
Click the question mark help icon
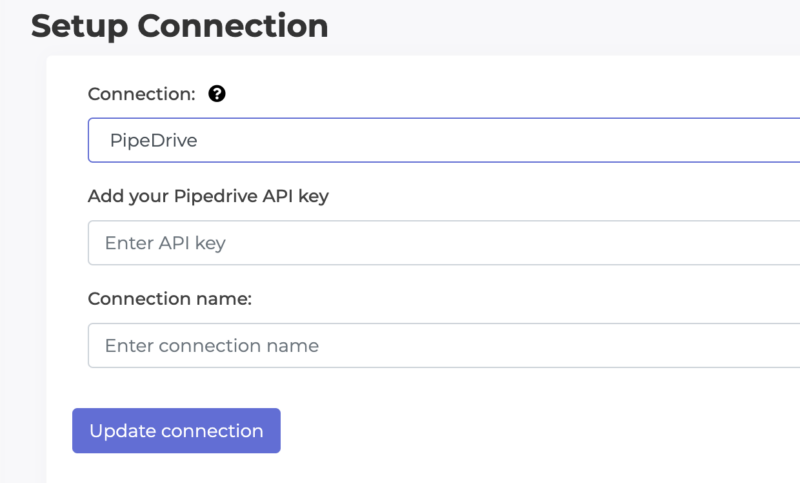[x=217, y=94]
